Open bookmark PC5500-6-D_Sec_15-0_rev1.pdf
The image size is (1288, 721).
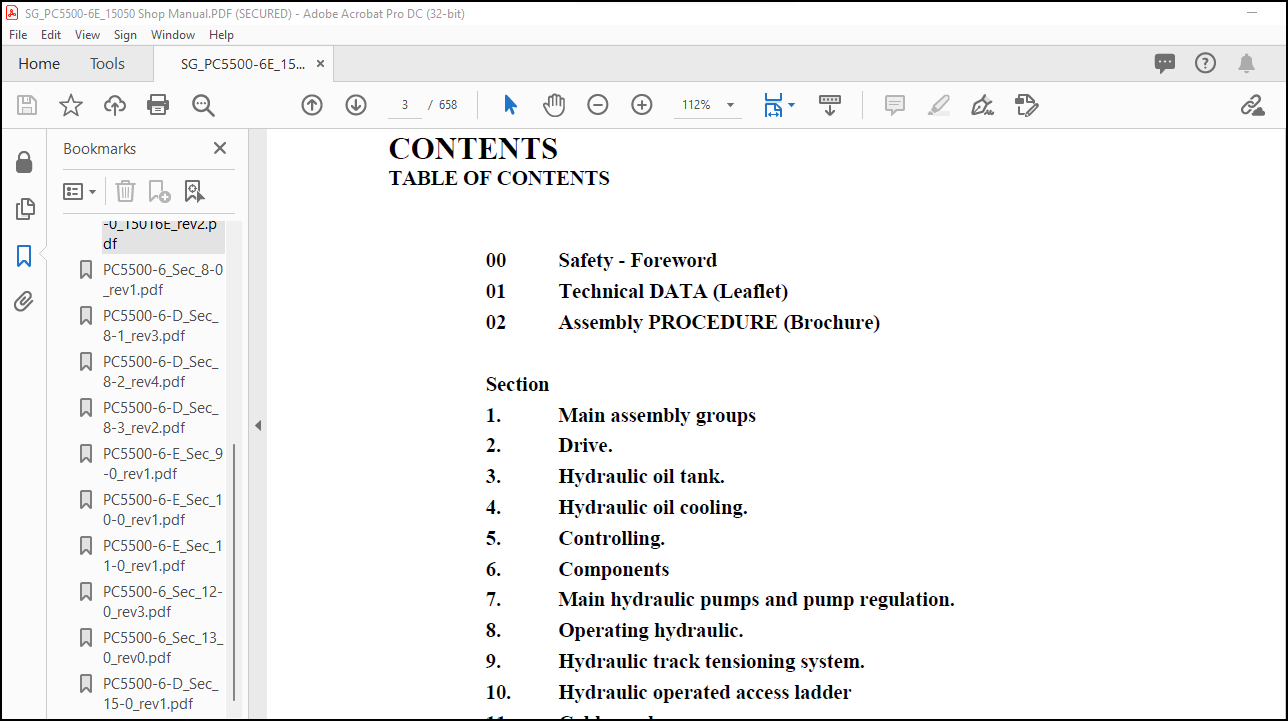[x=160, y=694]
